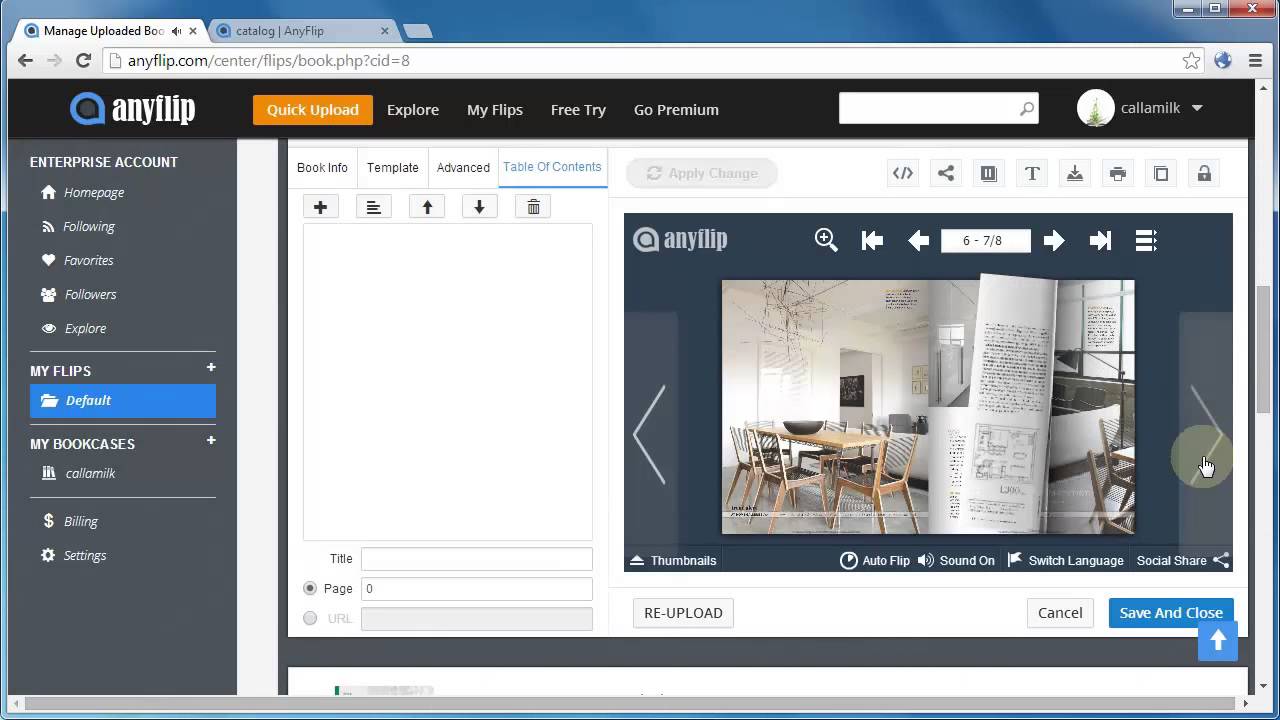Open Social Share options
Image resolution: width=1280 pixels, height=720 pixels.
(x=1183, y=560)
